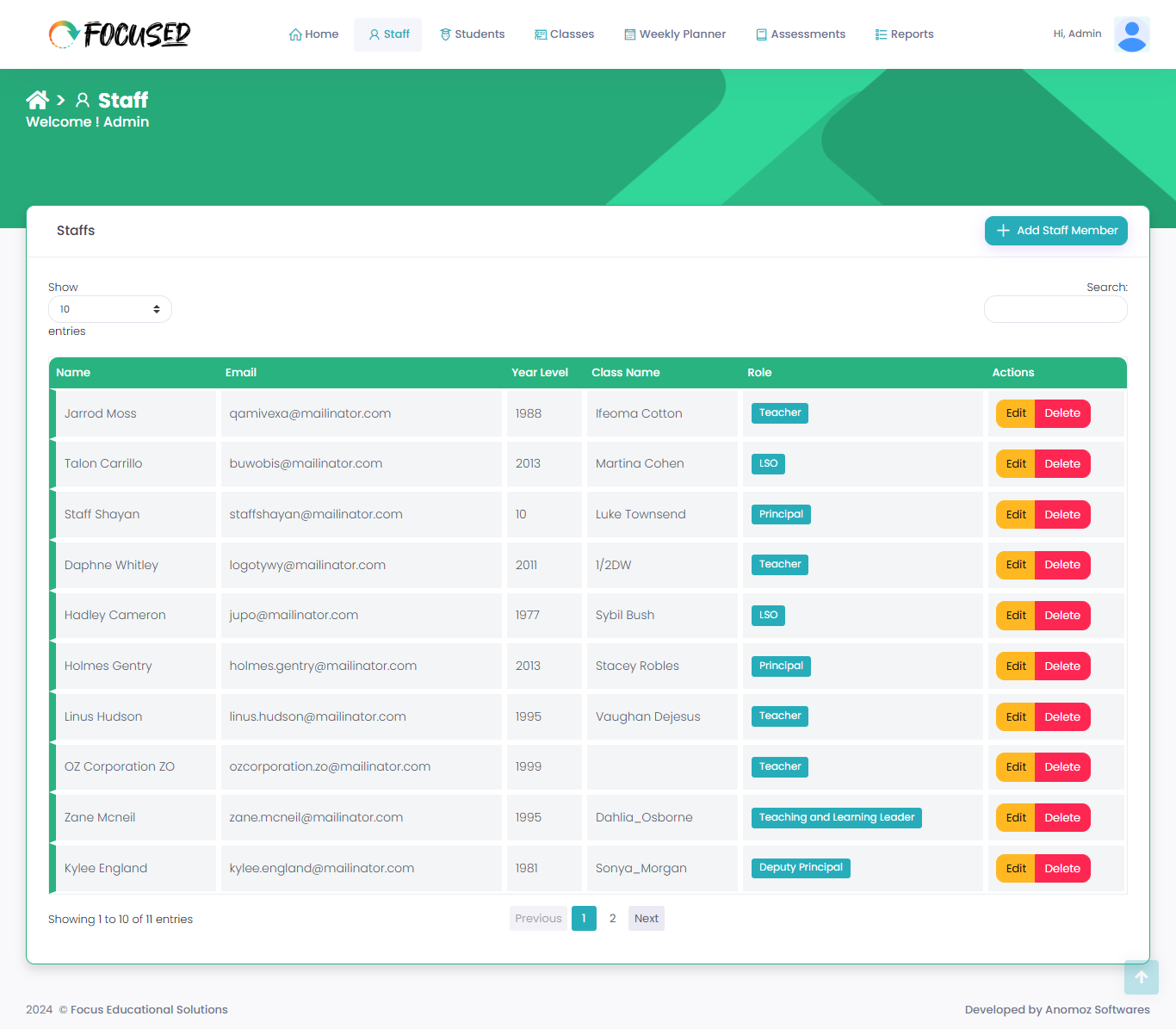1176x1029 pixels.
Task: Click the scroll-to-top arrow button
Action: 1141,977
